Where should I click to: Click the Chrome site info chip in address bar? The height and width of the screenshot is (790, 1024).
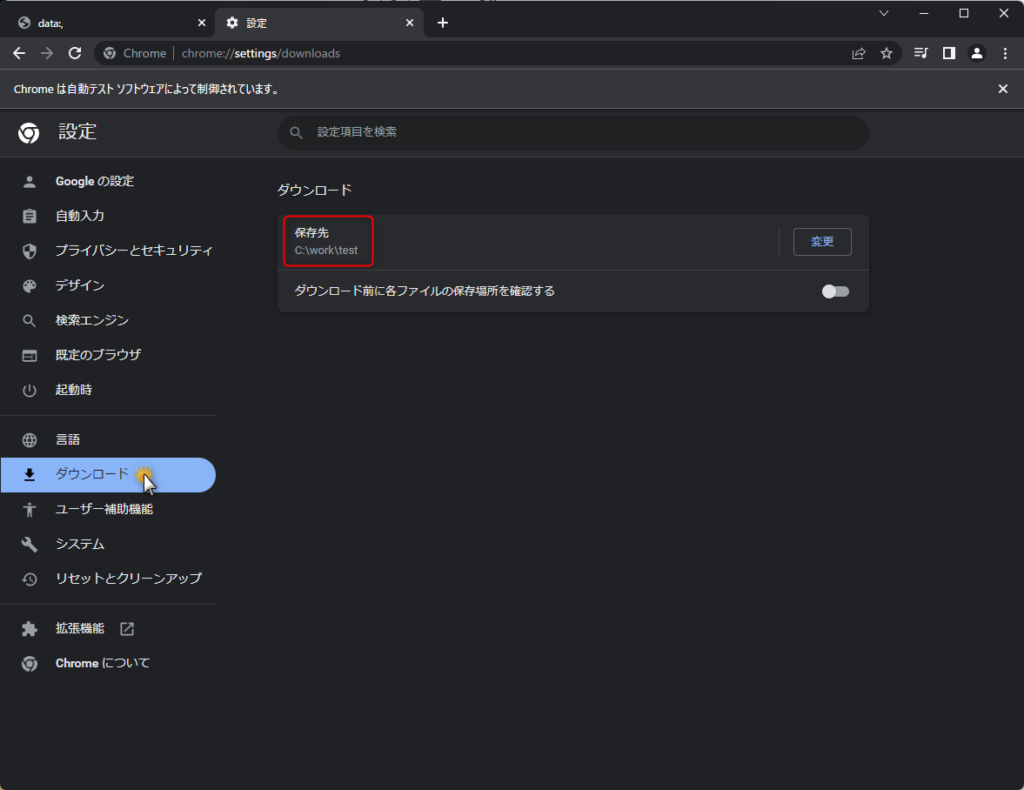(135, 54)
